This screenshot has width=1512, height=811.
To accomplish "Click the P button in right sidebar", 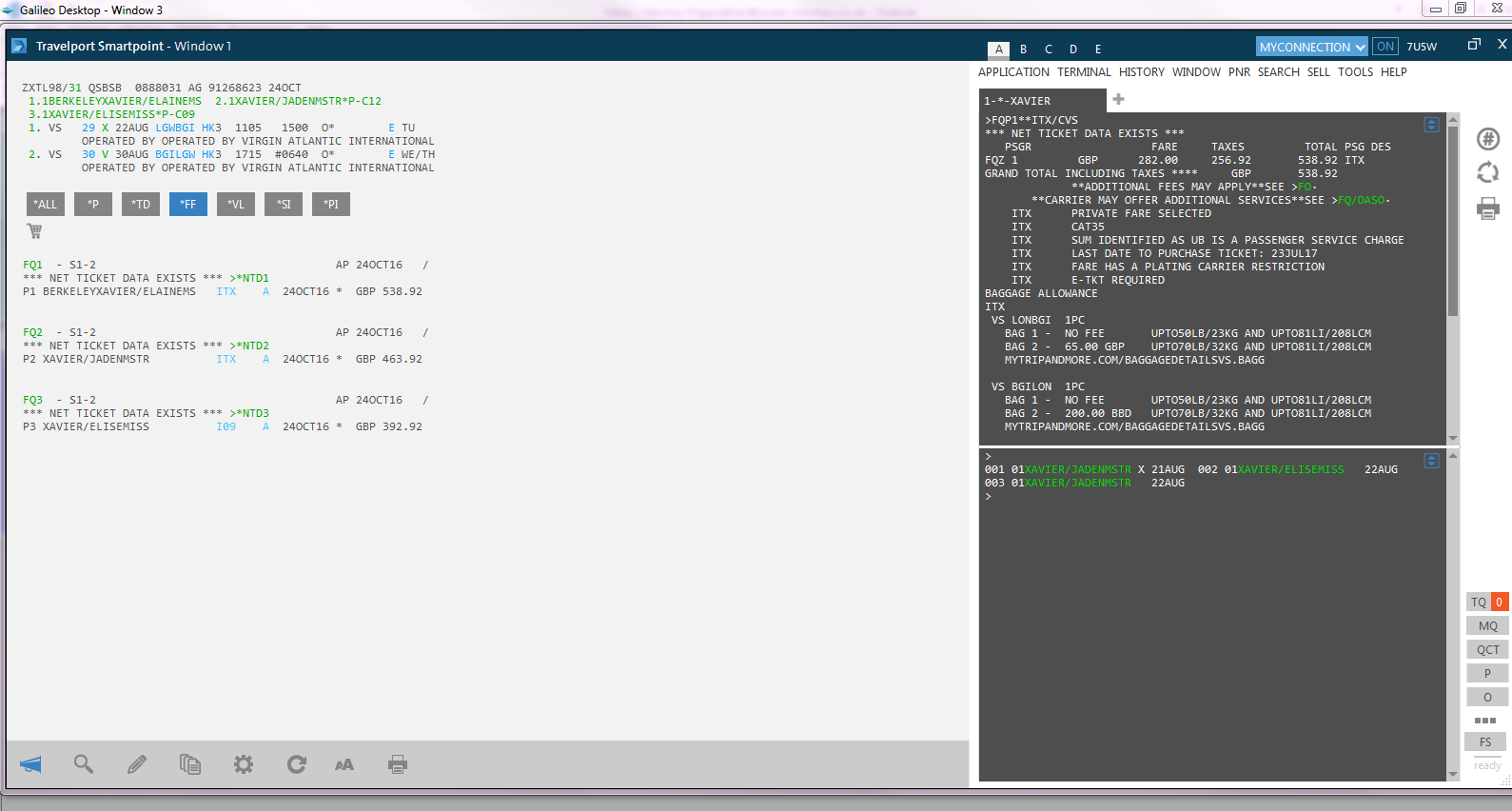I will coord(1487,673).
